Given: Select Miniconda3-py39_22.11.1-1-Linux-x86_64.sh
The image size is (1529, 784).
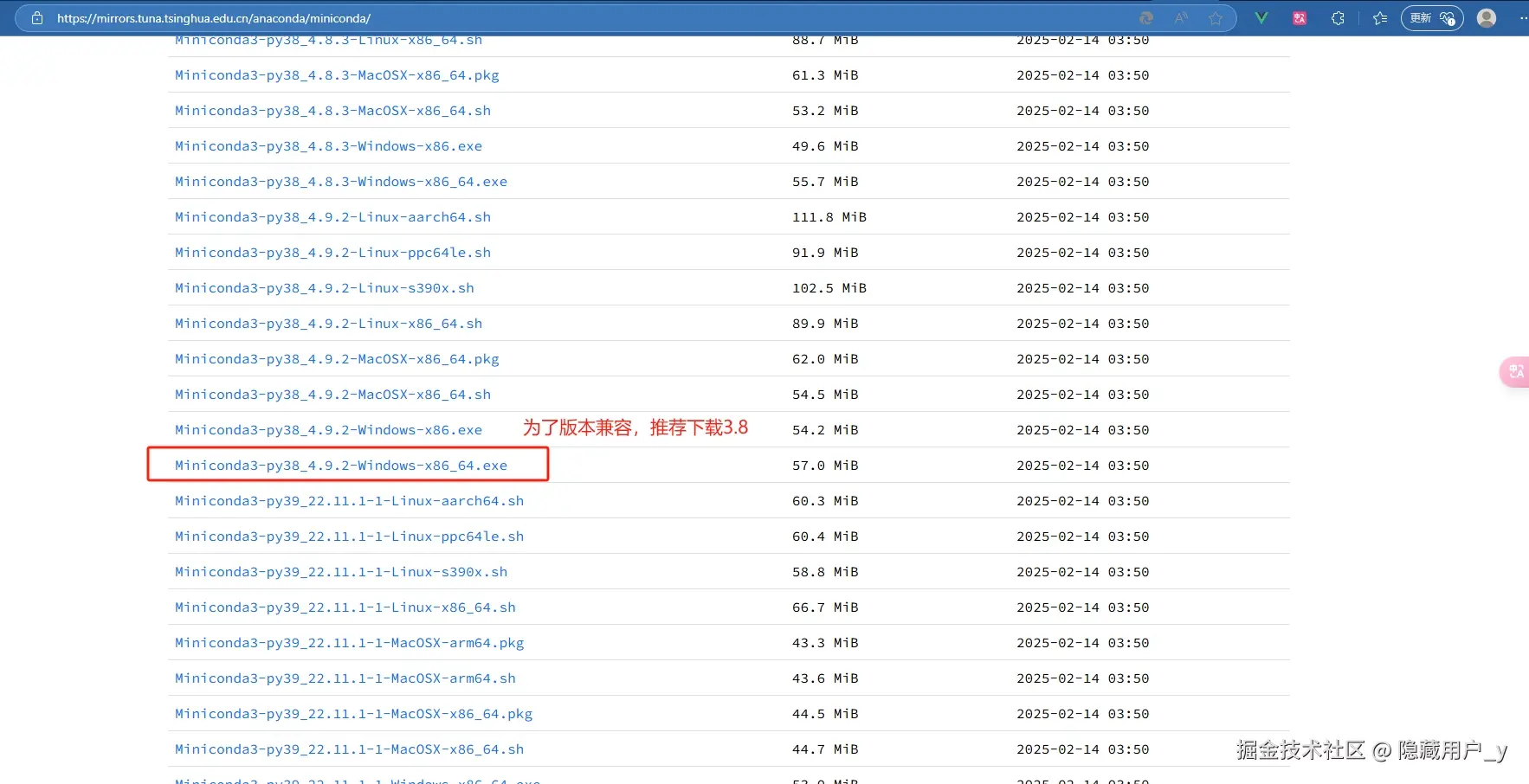Looking at the screenshot, I should [345, 607].
